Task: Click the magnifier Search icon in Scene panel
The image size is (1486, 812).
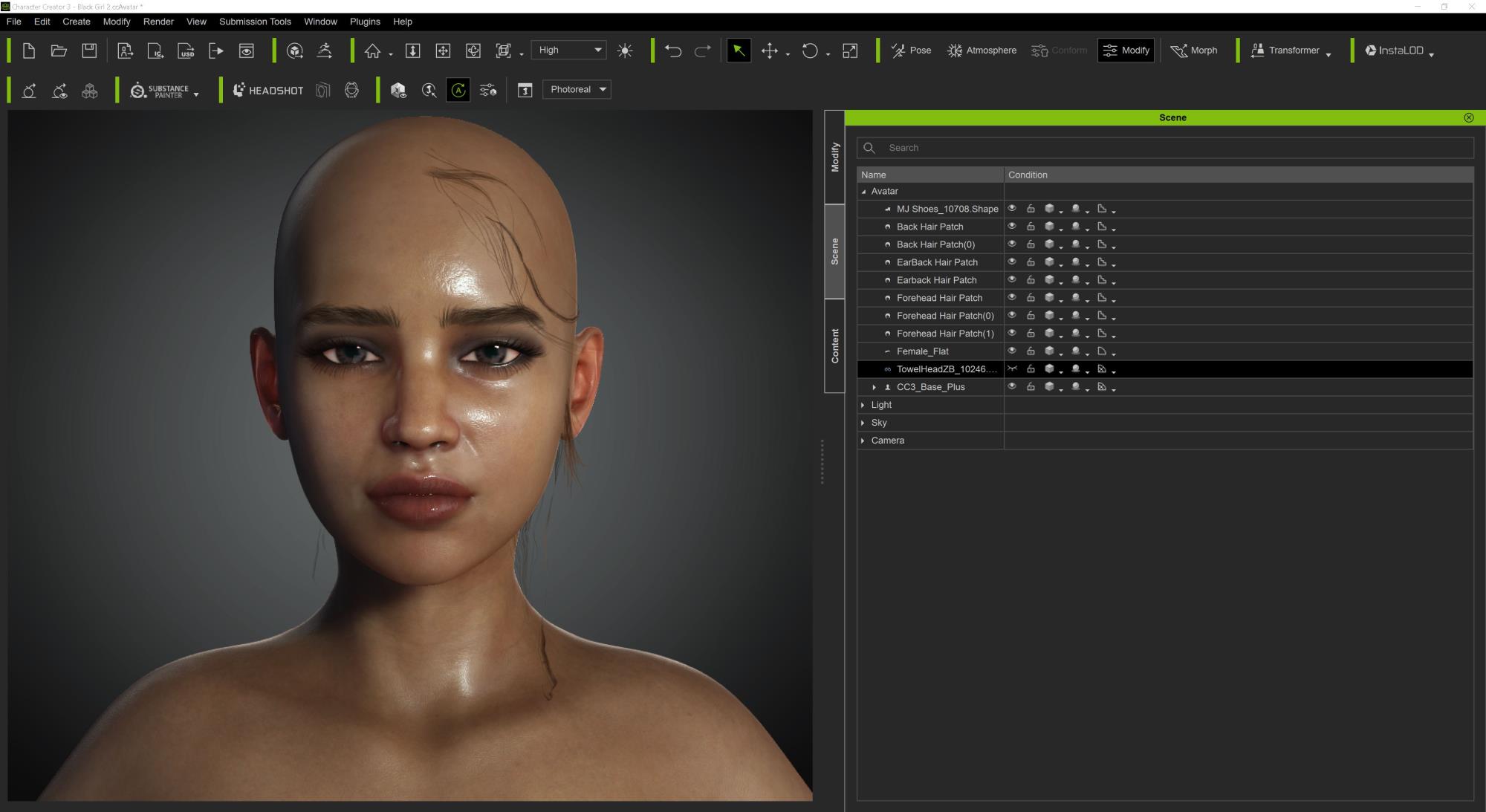Action: (x=869, y=148)
